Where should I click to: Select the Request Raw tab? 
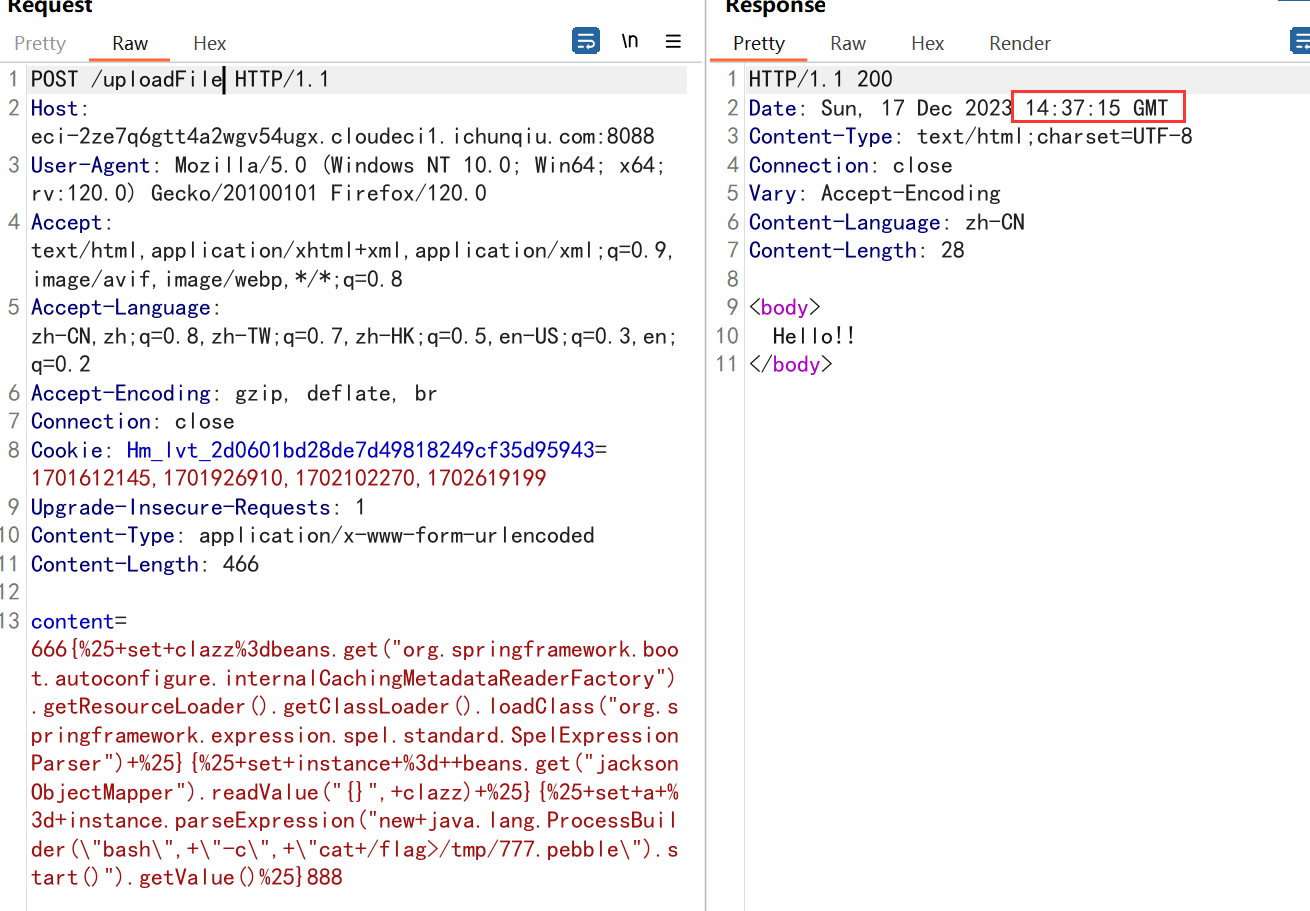click(x=130, y=43)
